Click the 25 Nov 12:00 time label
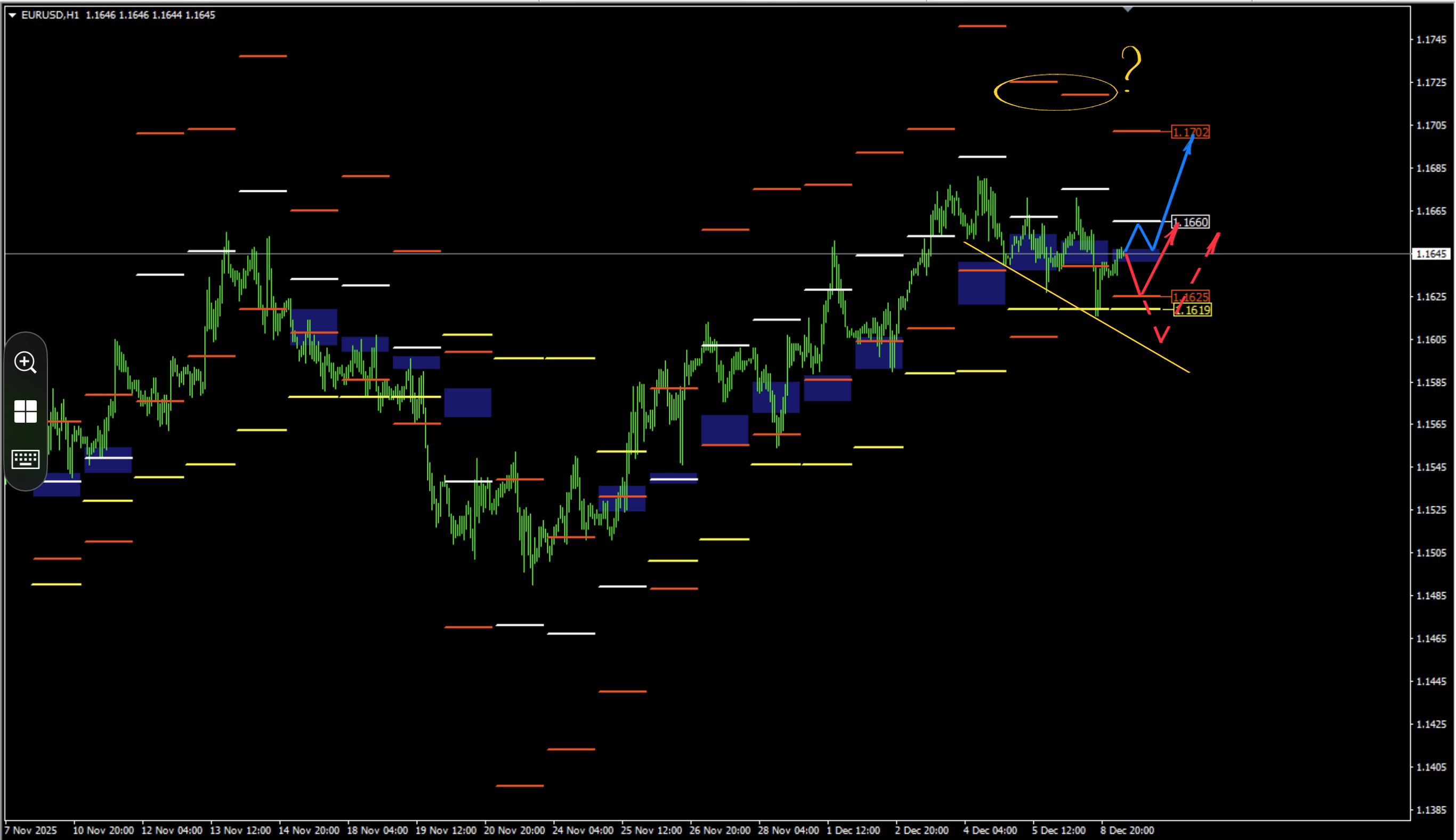The height and width of the screenshot is (840, 1456). pos(651,831)
